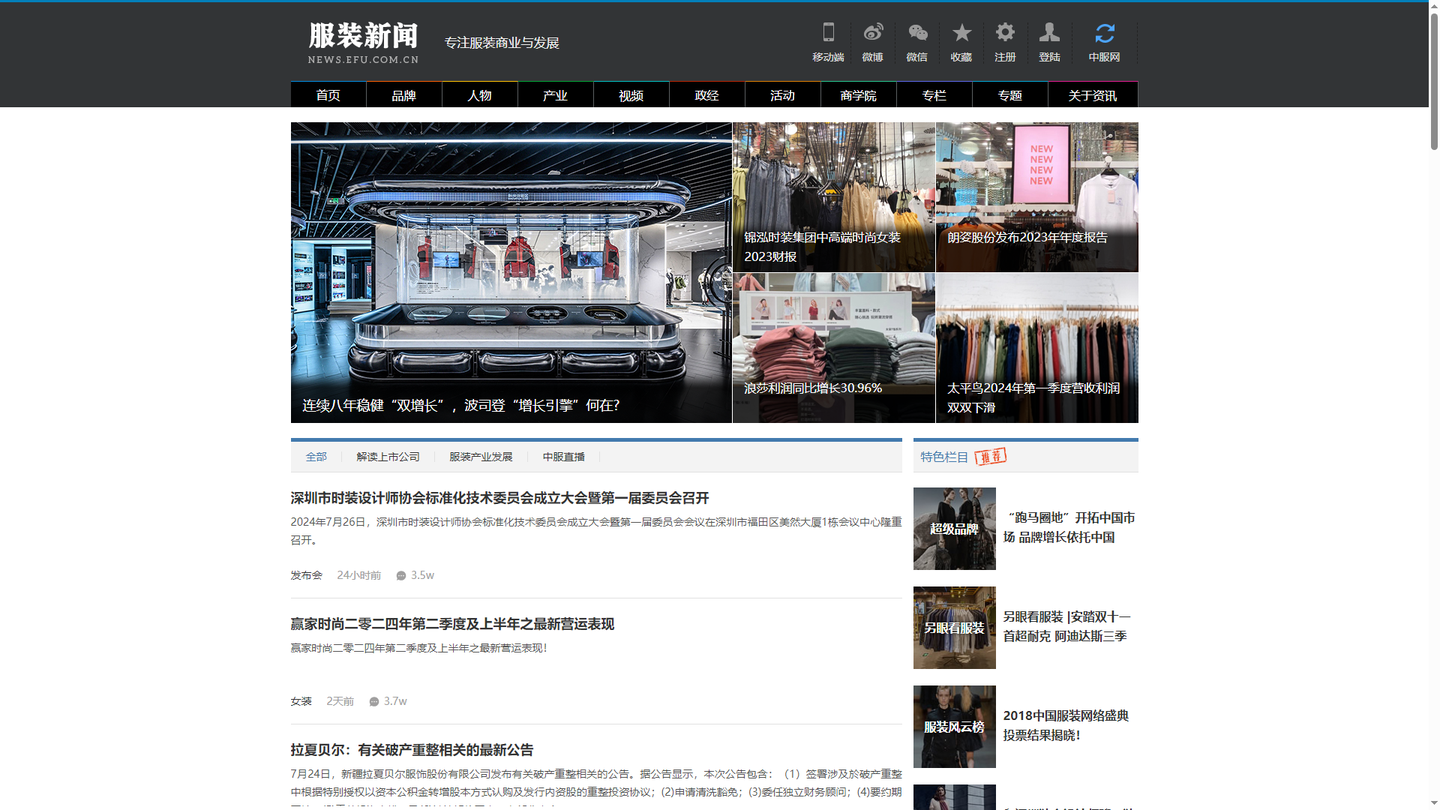
Task: Open the 太平鸟2024年第一季度 image tile
Action: coord(1037,348)
